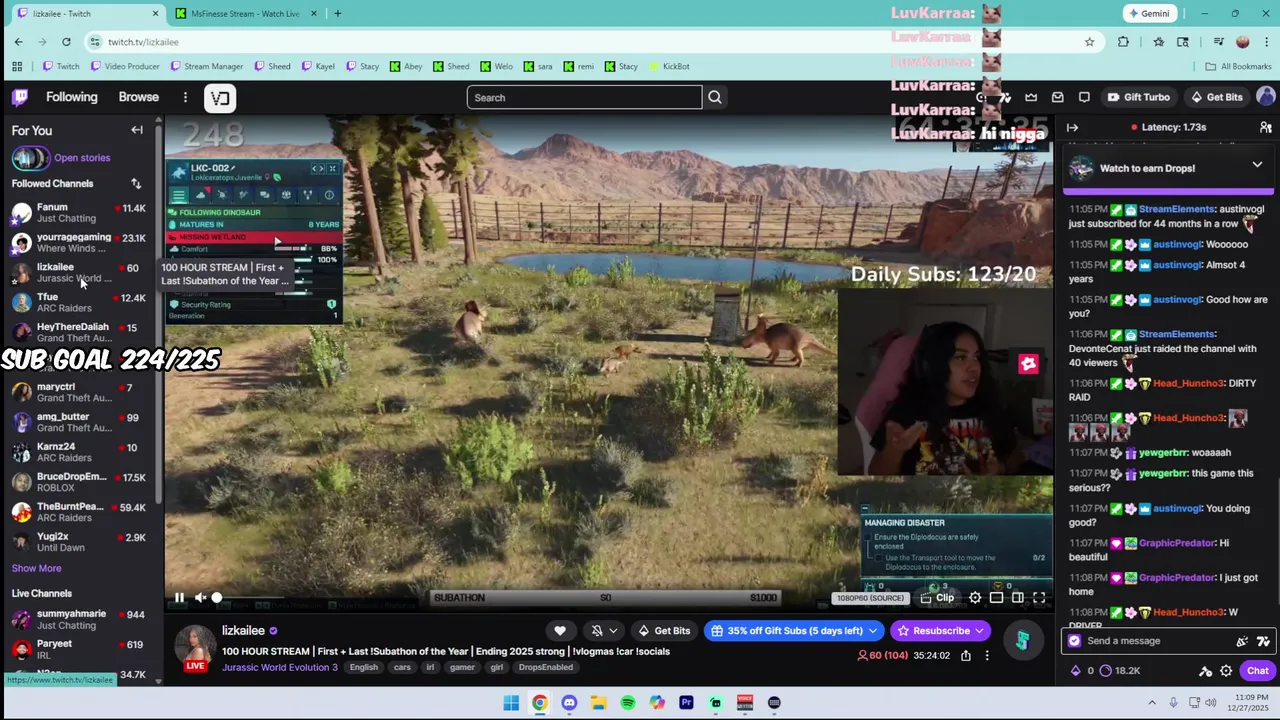Show hidden system tray icons

coord(1152,703)
